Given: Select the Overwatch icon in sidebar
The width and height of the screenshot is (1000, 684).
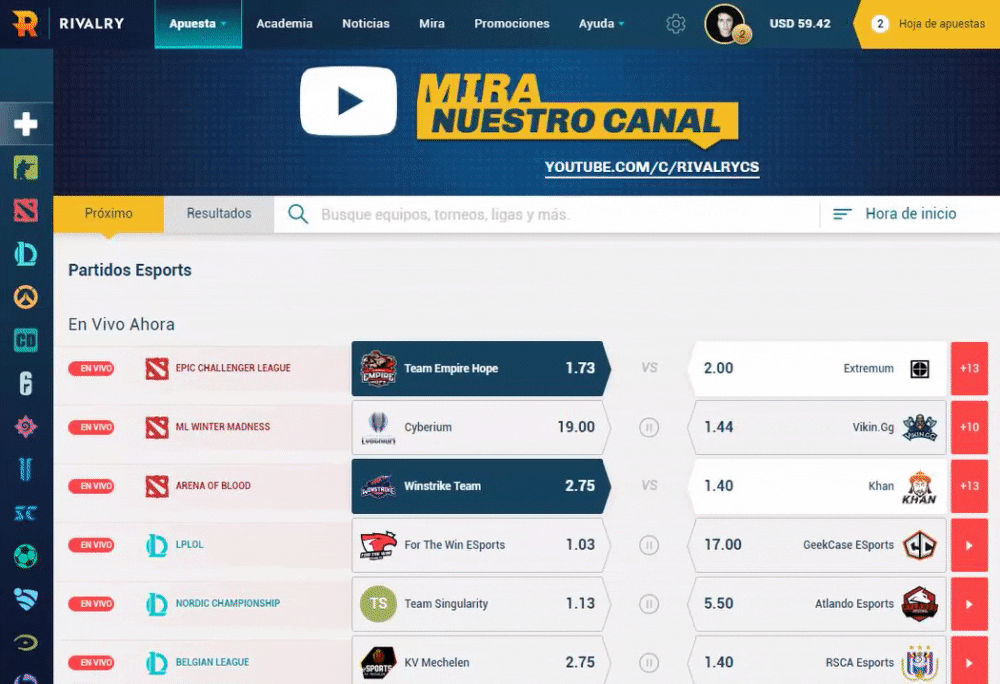Looking at the screenshot, I should point(26,297).
